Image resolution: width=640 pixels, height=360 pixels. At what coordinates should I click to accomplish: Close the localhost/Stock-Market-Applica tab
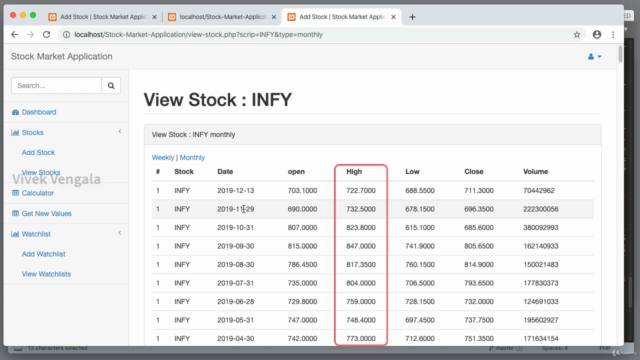coord(274,17)
